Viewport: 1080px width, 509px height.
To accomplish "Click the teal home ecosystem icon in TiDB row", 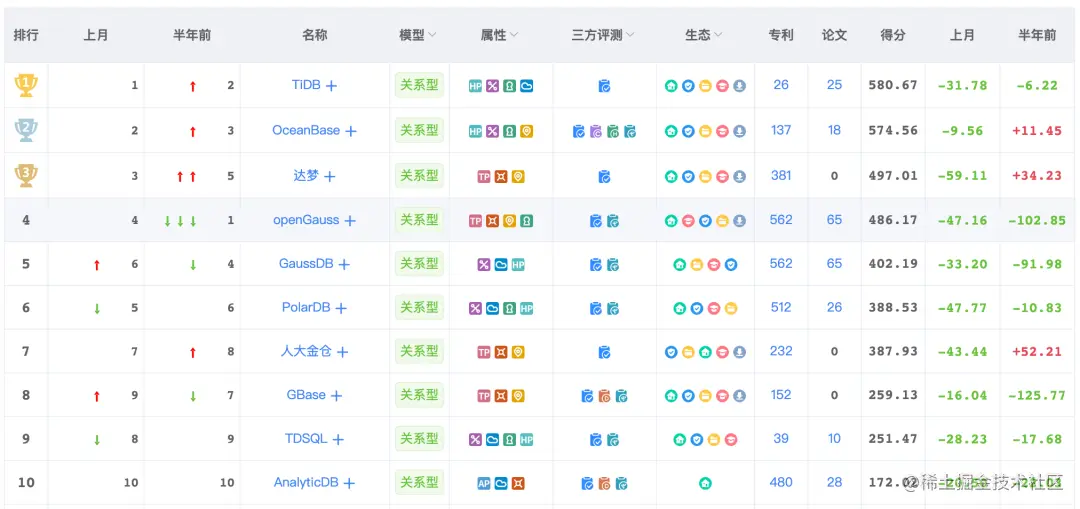I will (671, 86).
